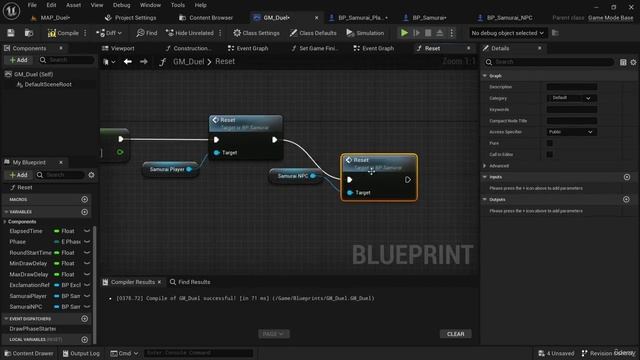640x360 pixels.
Task: Click the 4 Unsaved indicator
Action: [x=556, y=353]
